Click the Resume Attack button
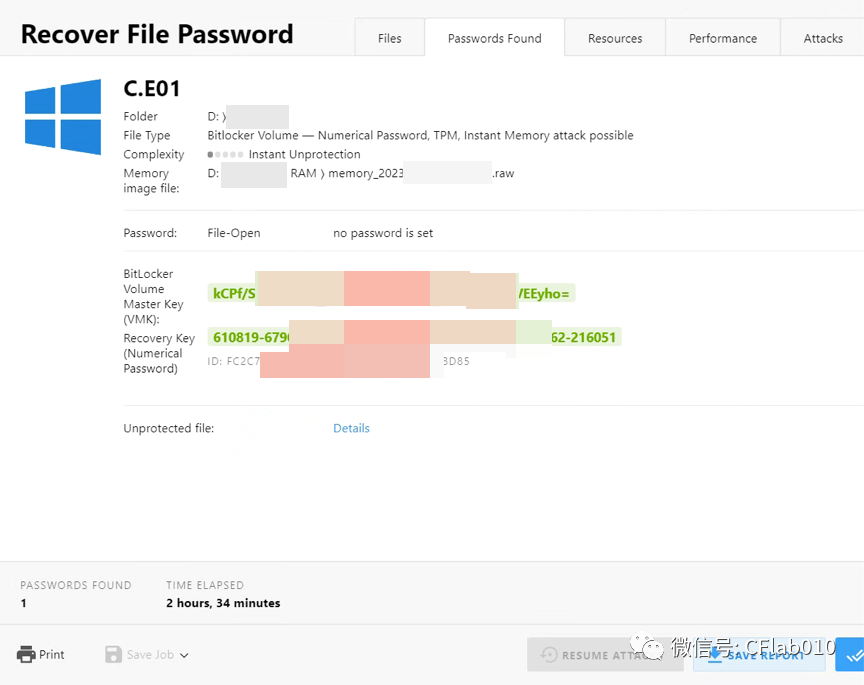Viewport: 864px width, 685px height. tap(605, 655)
